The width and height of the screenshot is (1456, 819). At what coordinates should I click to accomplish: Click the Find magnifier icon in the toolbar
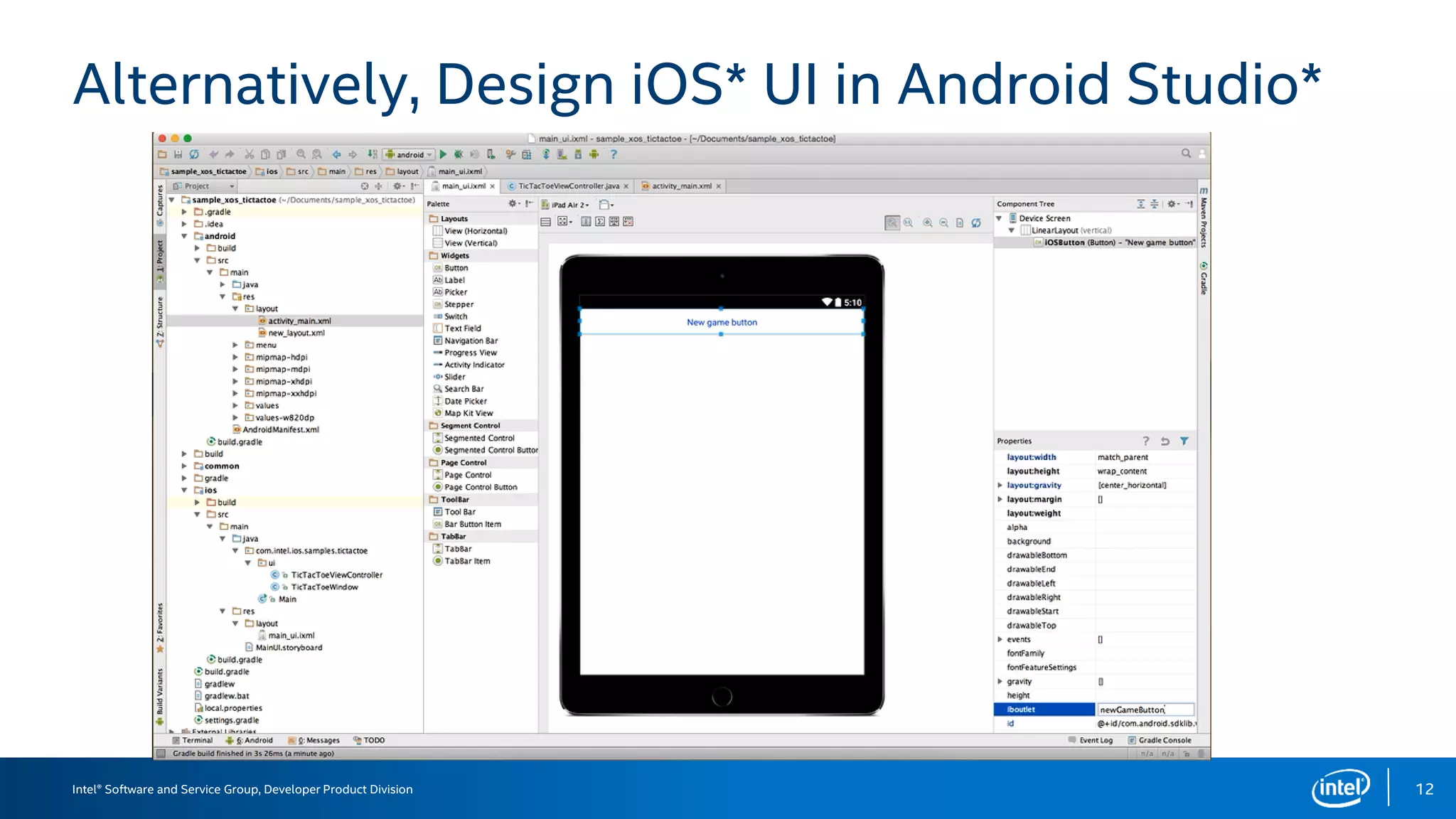301,154
